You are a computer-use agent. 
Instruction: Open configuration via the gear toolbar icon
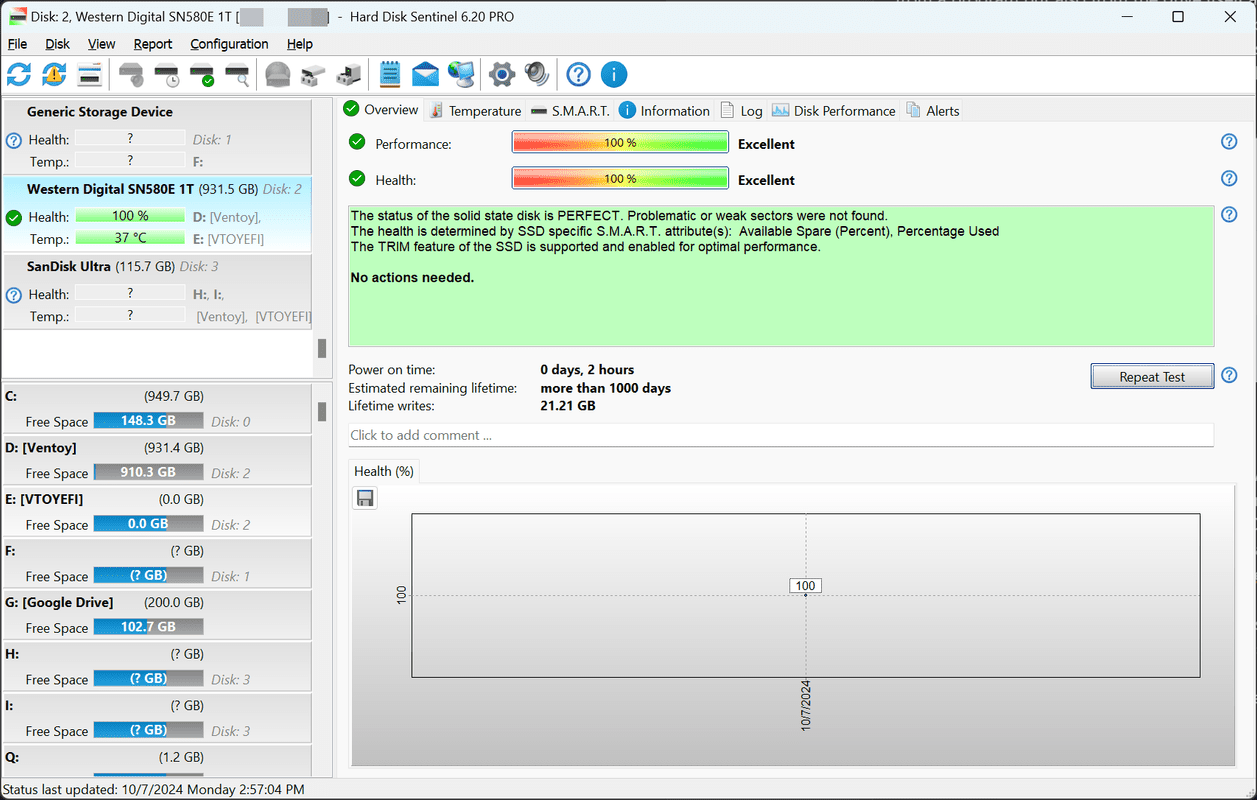point(502,74)
